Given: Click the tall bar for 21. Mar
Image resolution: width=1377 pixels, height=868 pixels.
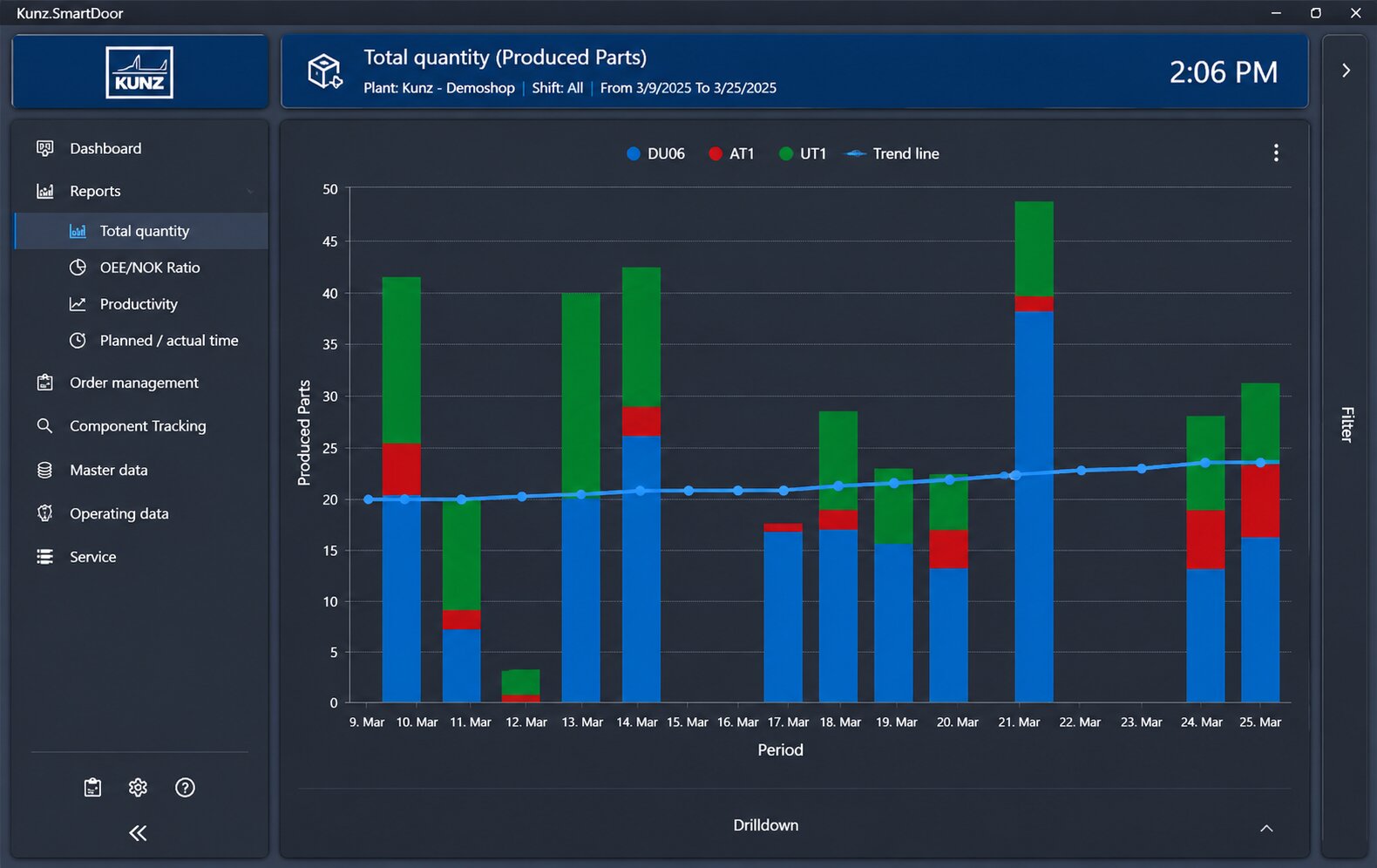Looking at the screenshot, I should [x=1034, y=451].
